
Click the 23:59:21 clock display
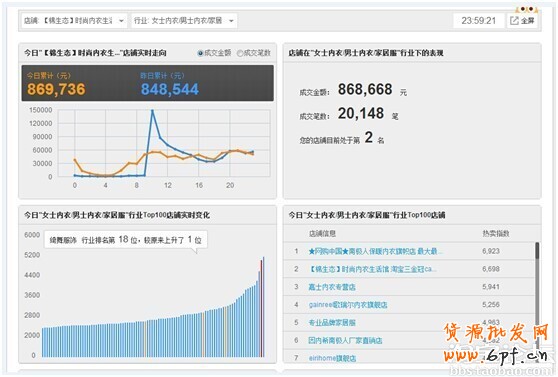[x=478, y=21]
